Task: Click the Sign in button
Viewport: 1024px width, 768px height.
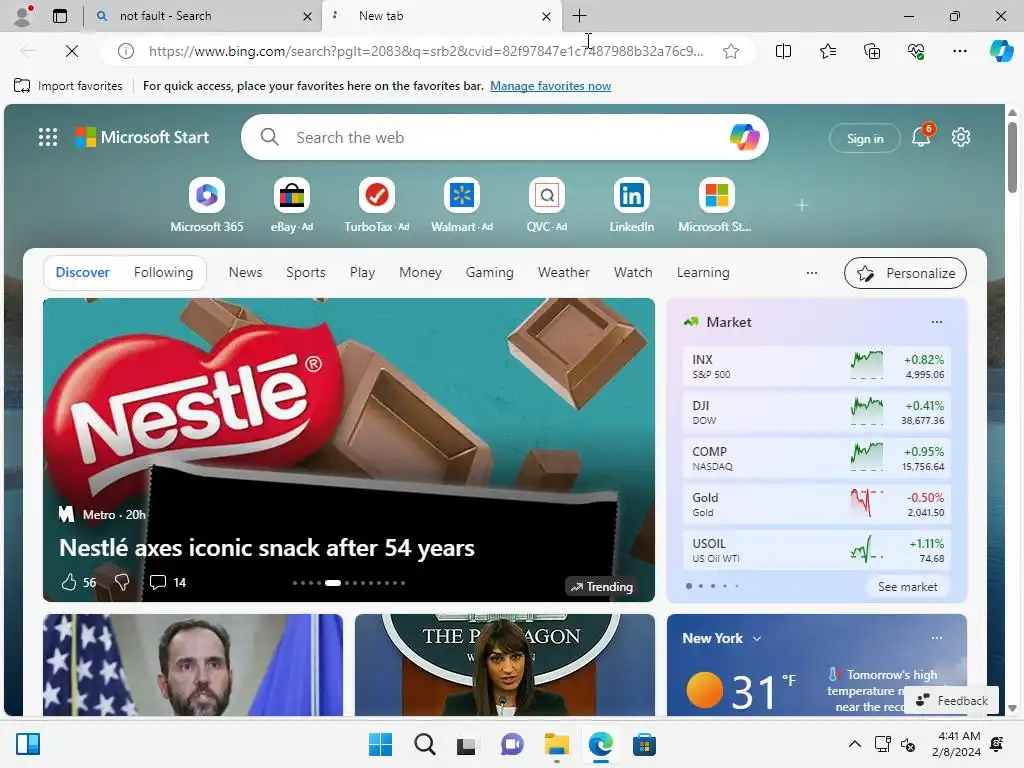Action: (865, 138)
